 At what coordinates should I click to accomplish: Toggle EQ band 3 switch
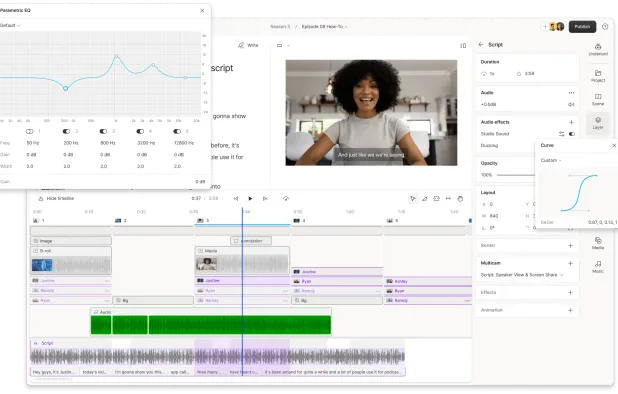coord(103,131)
